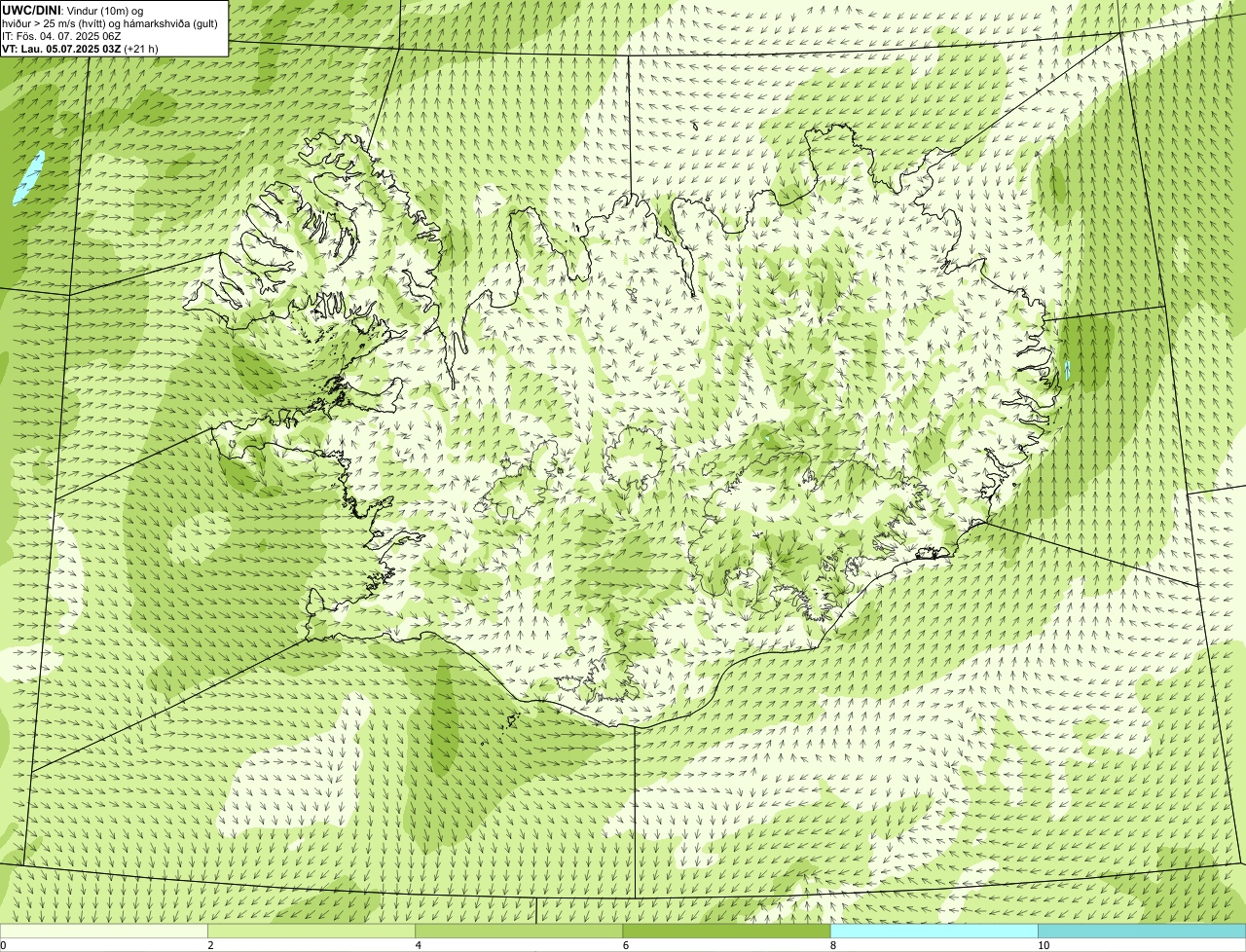This screenshot has width=1246, height=952.
Task: Click the teal colorbar segment above 10 m/s
Action: [1142, 932]
